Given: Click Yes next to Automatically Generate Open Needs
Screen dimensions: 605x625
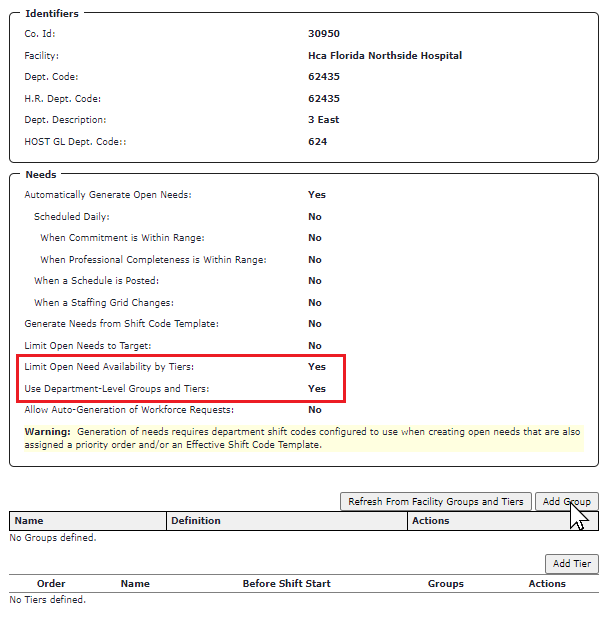Looking at the screenshot, I should 317,195.
